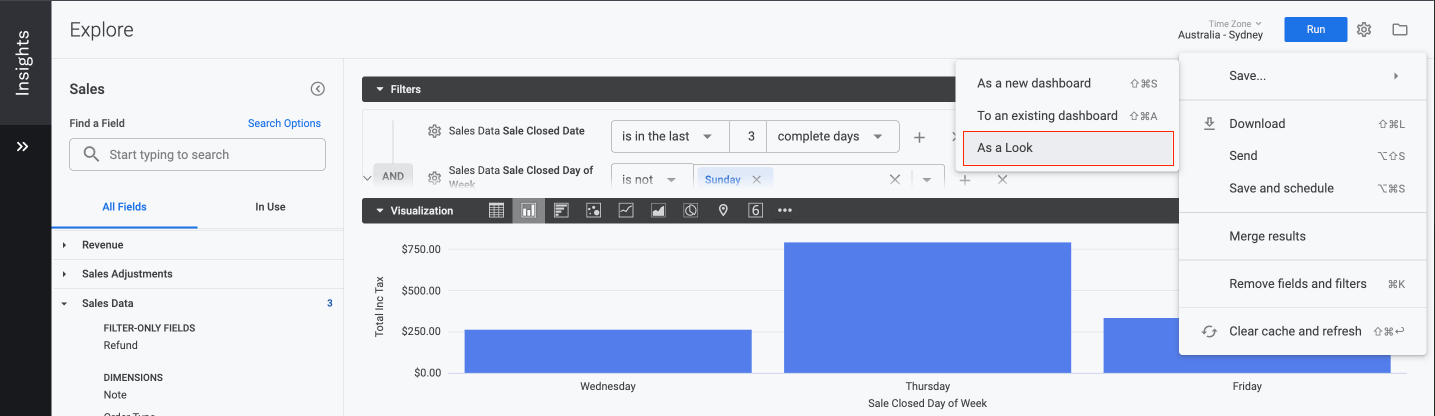Open 'is not' condition dropdown

652,179
